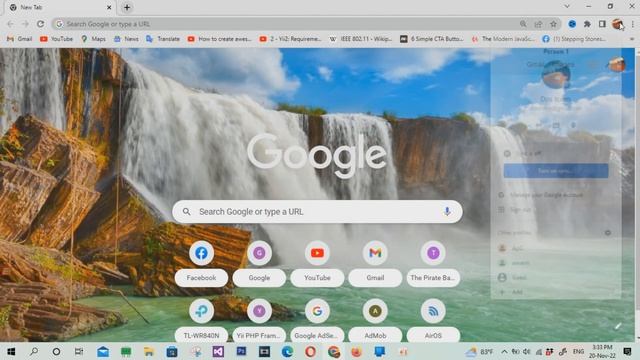This screenshot has width=640, height=360.
Task: Open 'IEEE 802.11 - Wikip...' bookmark
Action: click(361, 39)
